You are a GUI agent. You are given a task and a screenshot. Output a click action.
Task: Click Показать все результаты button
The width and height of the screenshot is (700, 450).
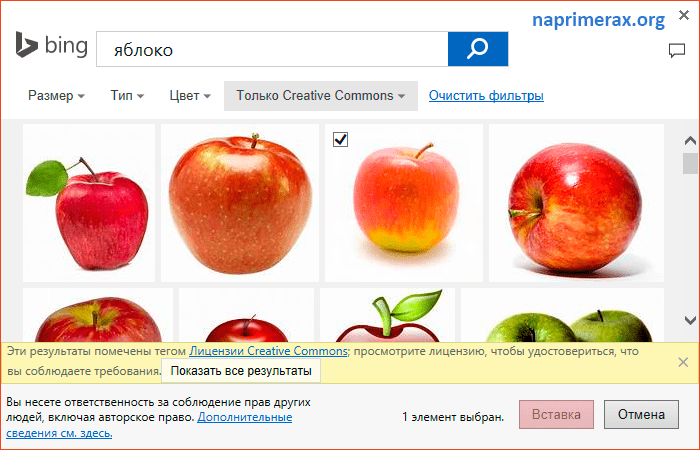coord(241,371)
